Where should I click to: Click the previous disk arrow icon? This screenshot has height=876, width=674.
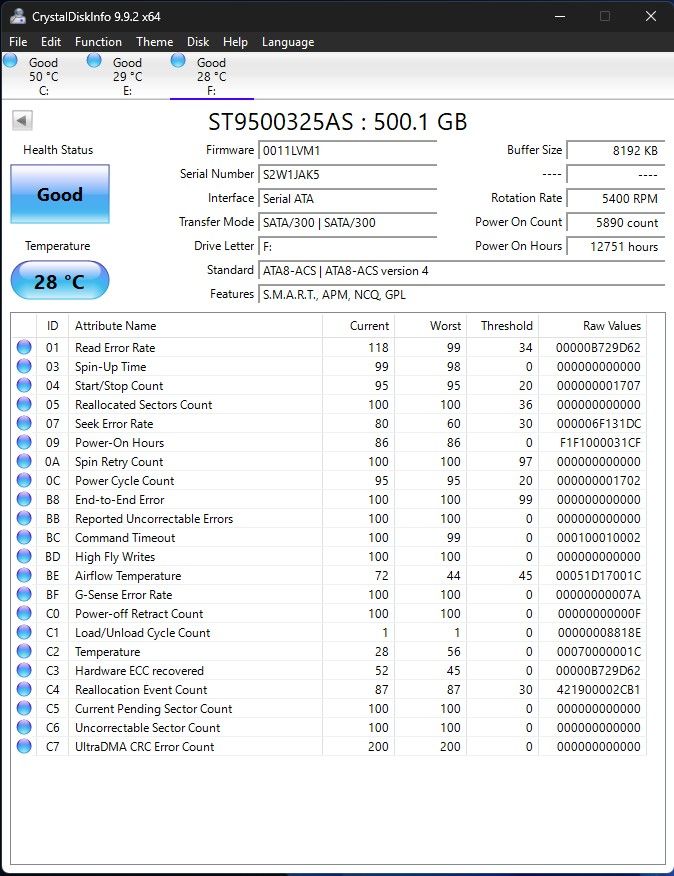pos(22,120)
